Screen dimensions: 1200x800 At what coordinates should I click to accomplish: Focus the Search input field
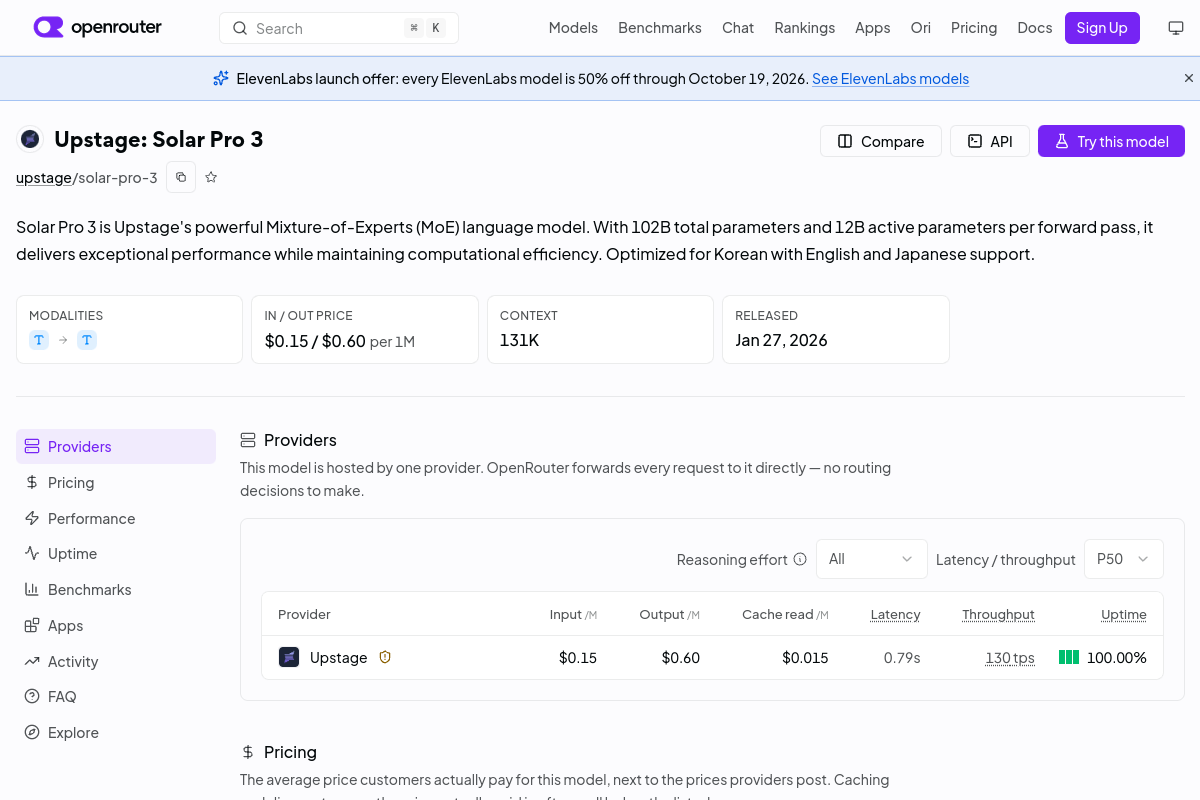339,28
